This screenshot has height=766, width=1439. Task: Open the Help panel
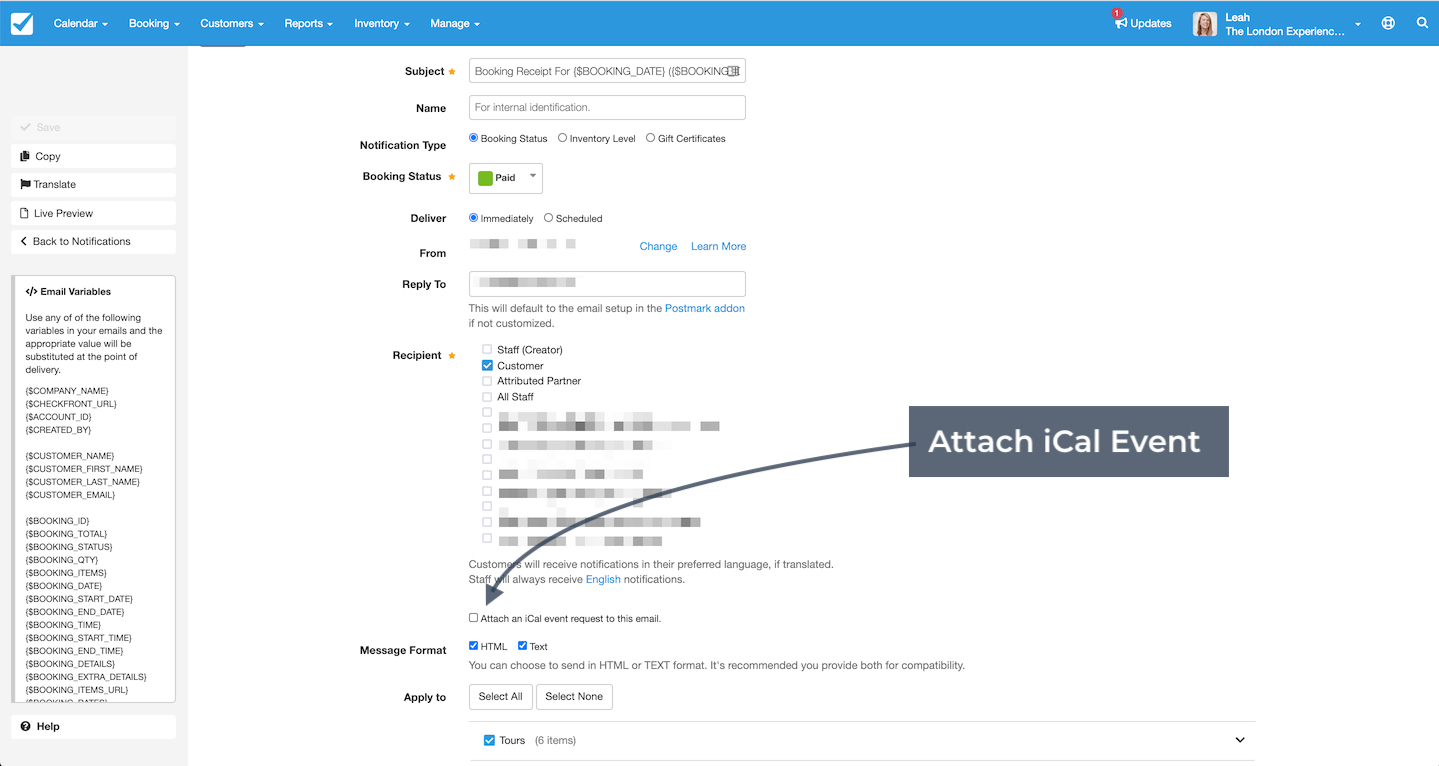coord(94,726)
